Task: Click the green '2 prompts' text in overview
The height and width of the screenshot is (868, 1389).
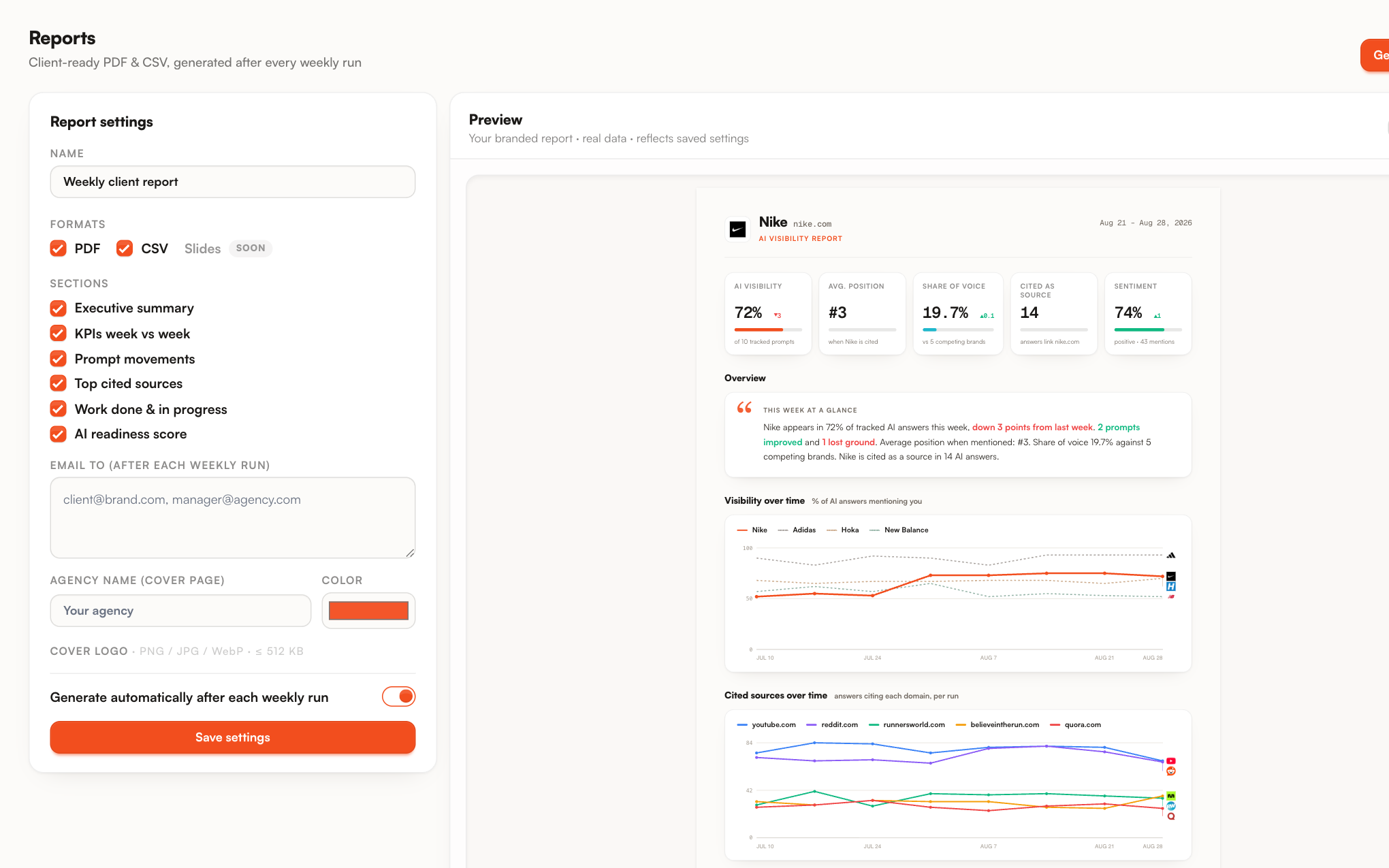Action: (1119, 427)
